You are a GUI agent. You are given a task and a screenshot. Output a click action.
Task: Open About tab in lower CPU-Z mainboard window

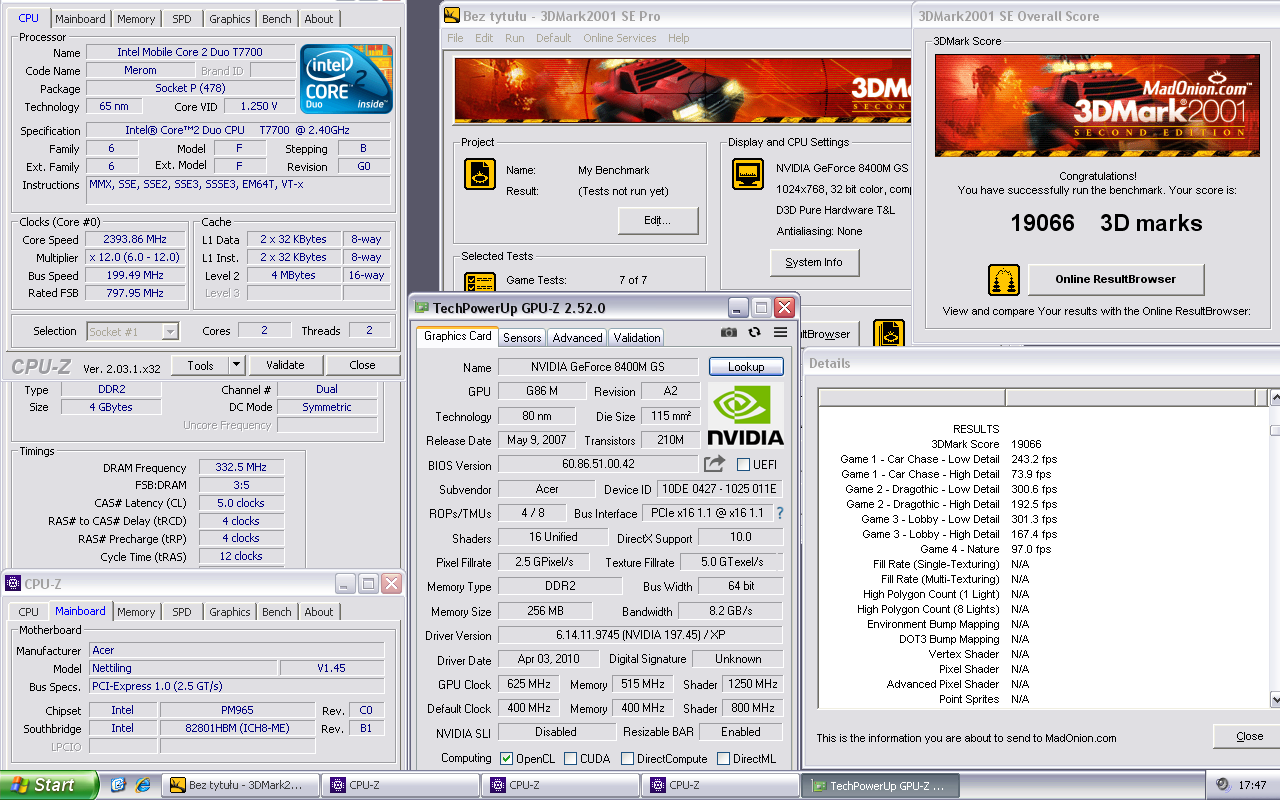(x=319, y=611)
